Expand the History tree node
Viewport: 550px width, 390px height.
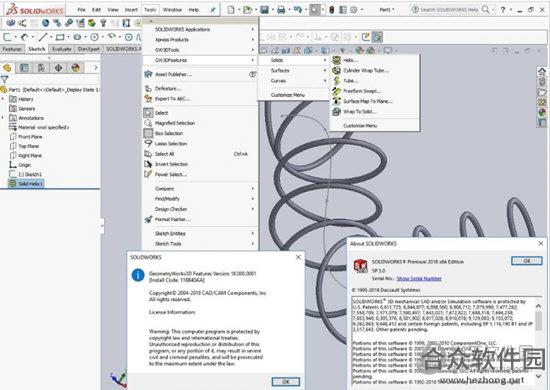(3, 99)
